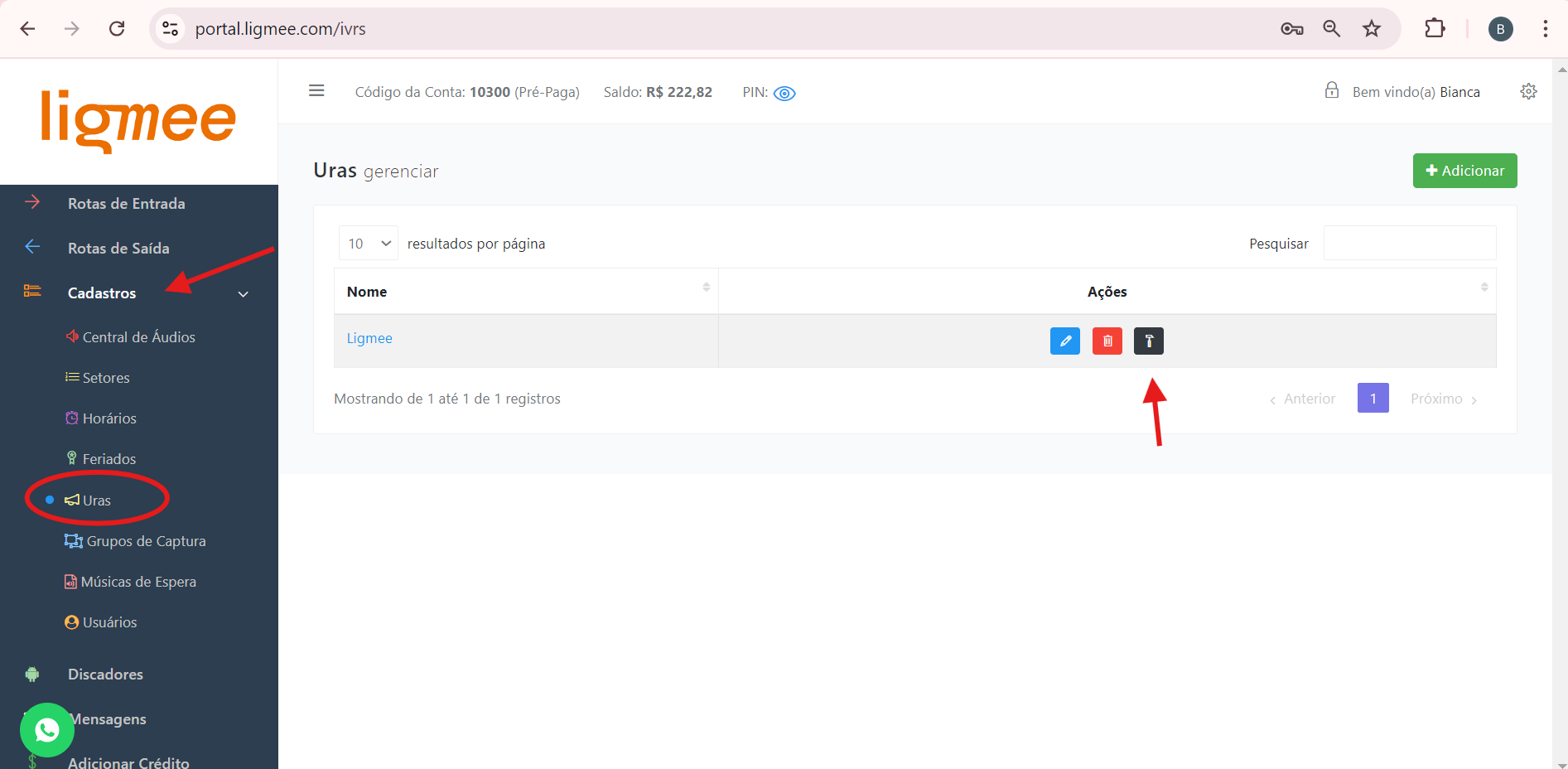
Task: Open the green WhatsApp chat bubble
Action: point(47,730)
